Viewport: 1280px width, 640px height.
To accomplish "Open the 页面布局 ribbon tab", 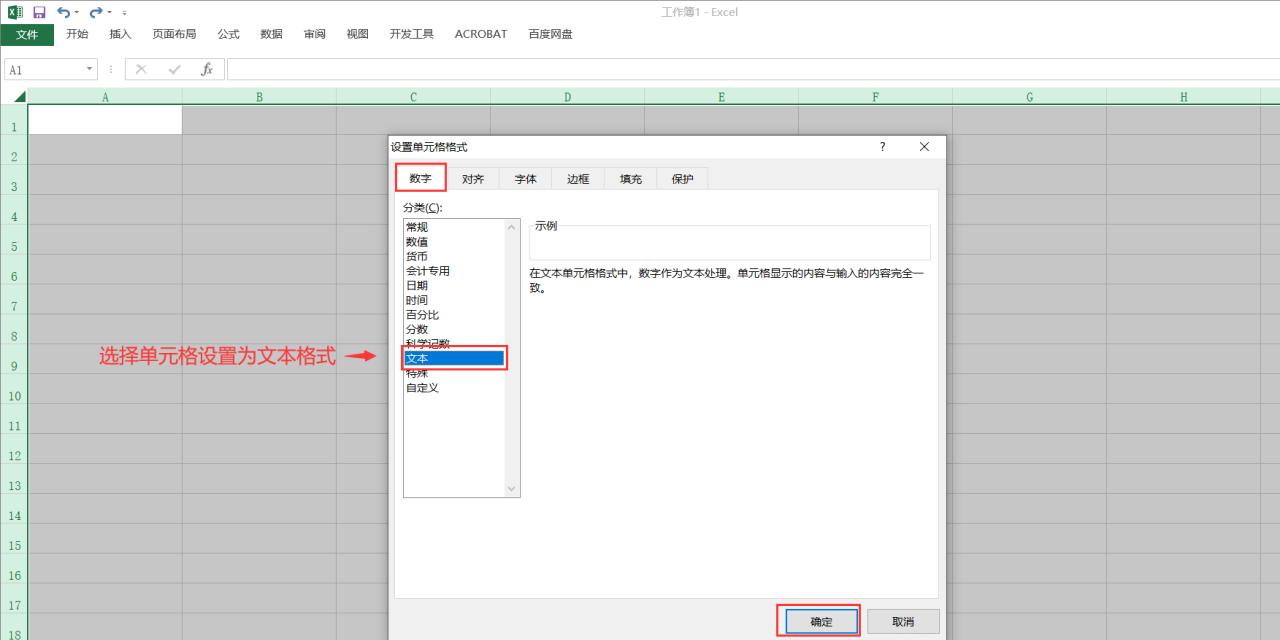I will pyautogui.click(x=174, y=34).
